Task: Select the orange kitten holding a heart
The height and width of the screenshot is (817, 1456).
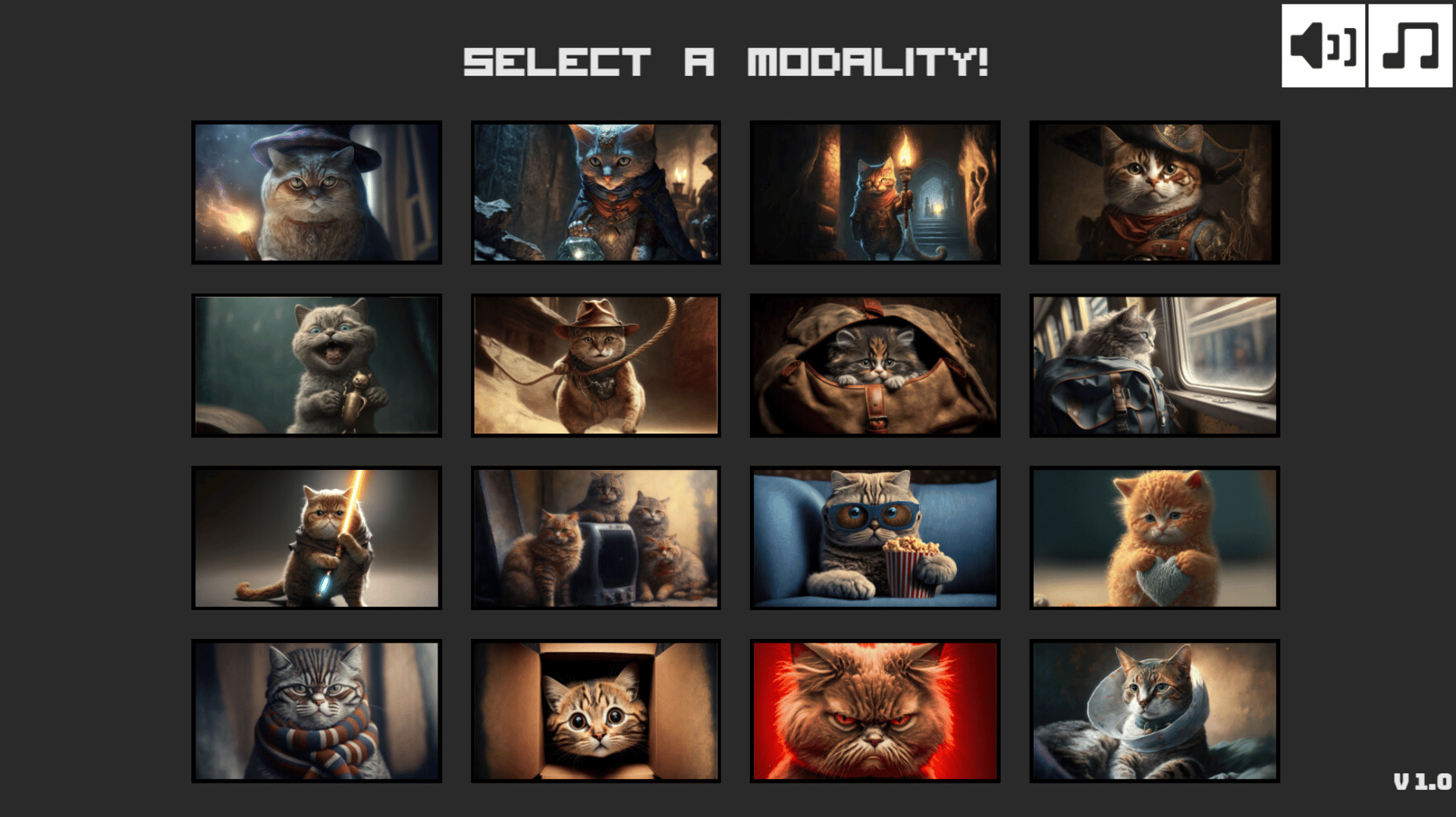Action: [x=1154, y=538]
